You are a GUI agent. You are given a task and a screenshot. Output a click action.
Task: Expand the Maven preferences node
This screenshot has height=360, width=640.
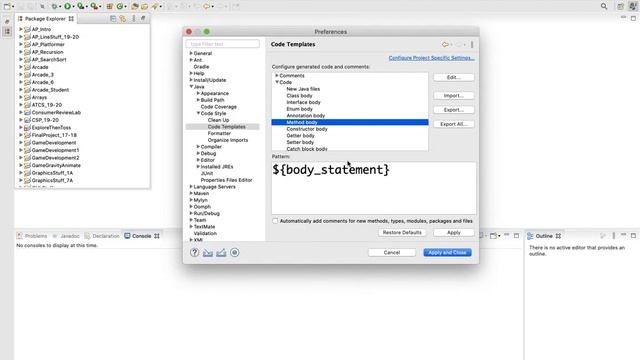[191, 193]
